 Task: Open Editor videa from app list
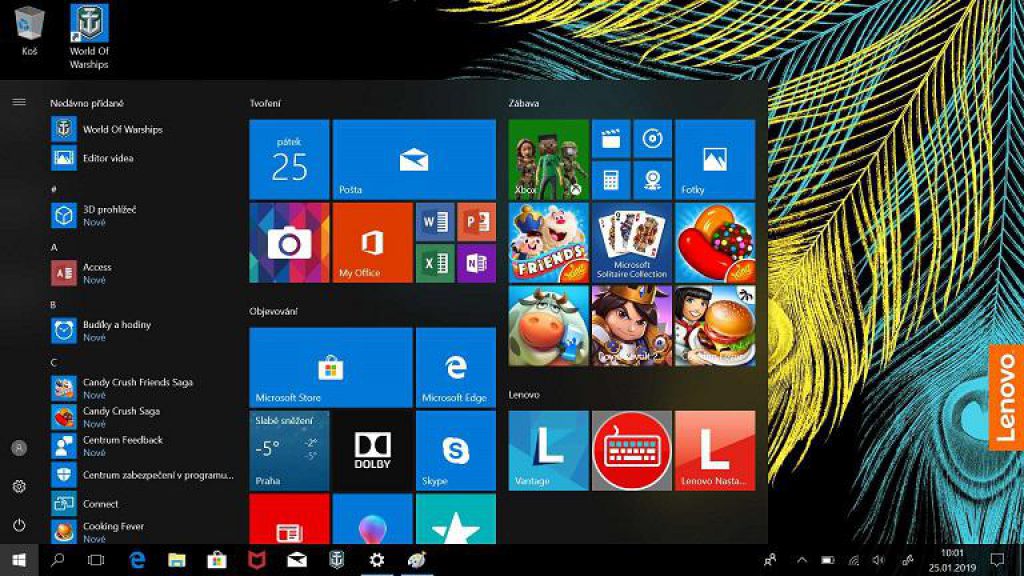pyautogui.click(x=142, y=158)
